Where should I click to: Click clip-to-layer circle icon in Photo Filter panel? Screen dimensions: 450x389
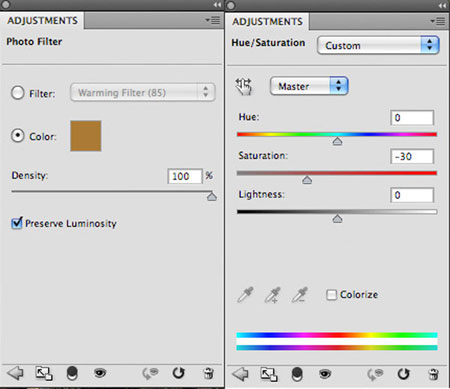72,373
